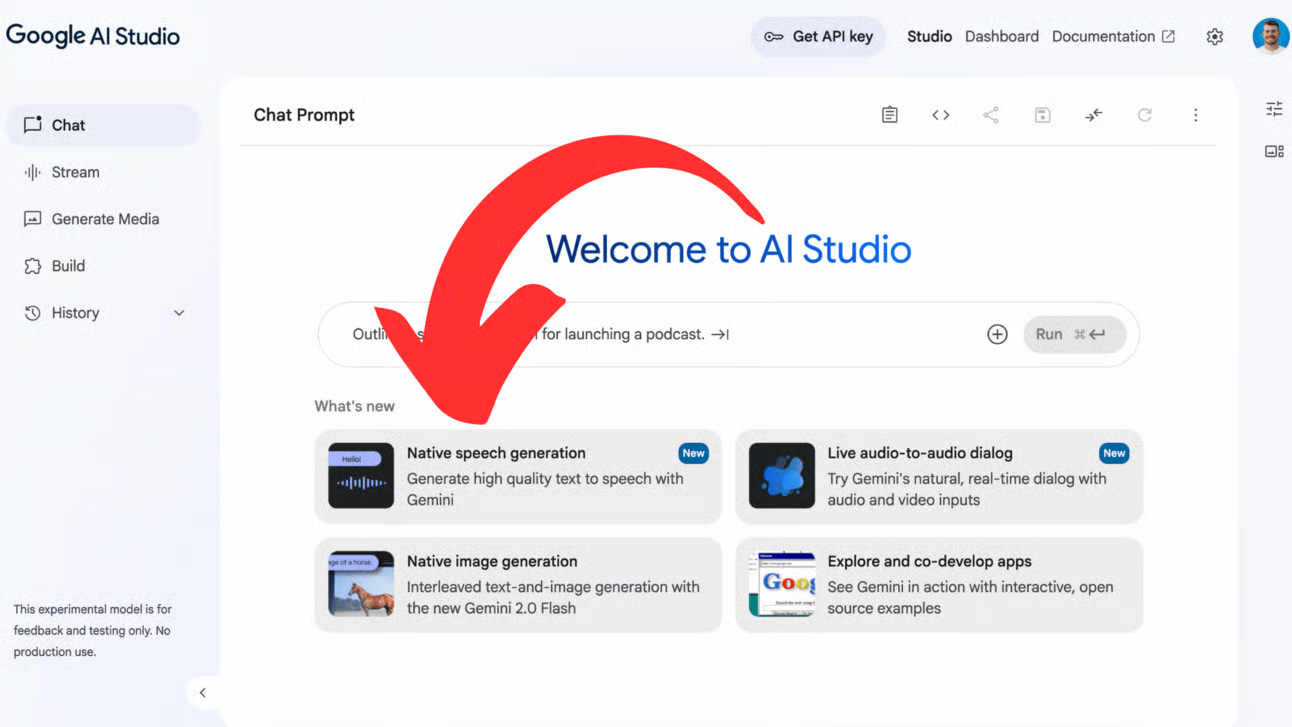
Task: Open the Native speech generation card
Action: coord(518,477)
